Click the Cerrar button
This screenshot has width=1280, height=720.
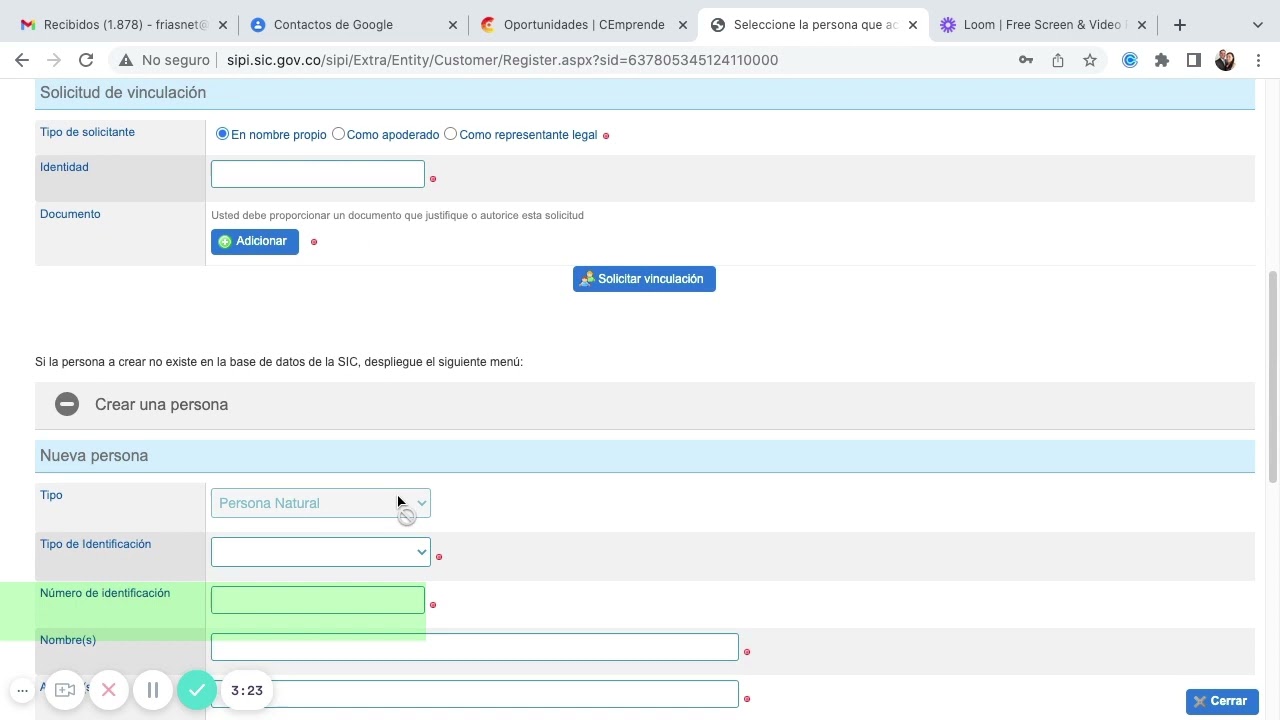tap(1222, 701)
